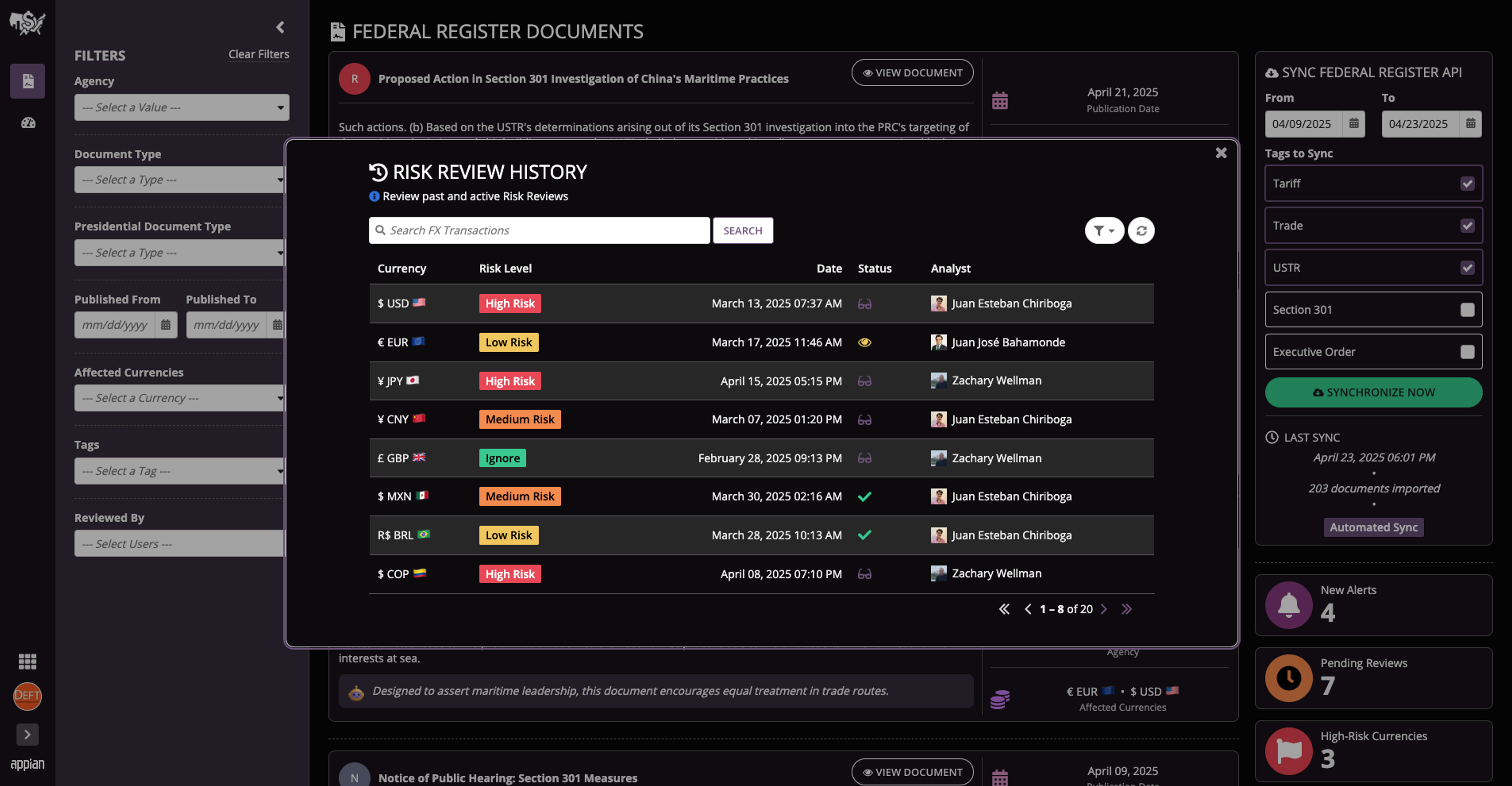The image size is (1512, 786).
Task: Click the glasses status icon in USD row
Action: point(864,304)
